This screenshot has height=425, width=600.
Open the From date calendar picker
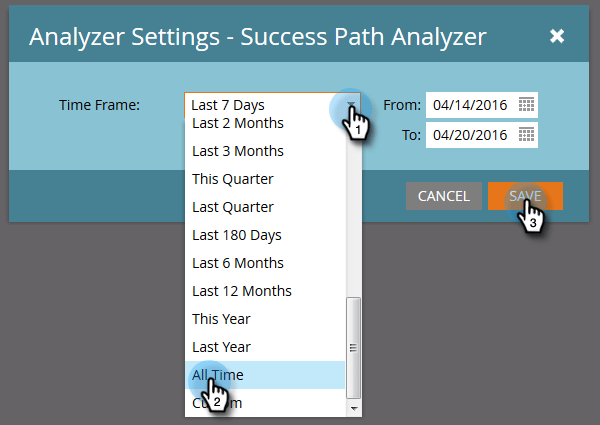tap(526, 104)
